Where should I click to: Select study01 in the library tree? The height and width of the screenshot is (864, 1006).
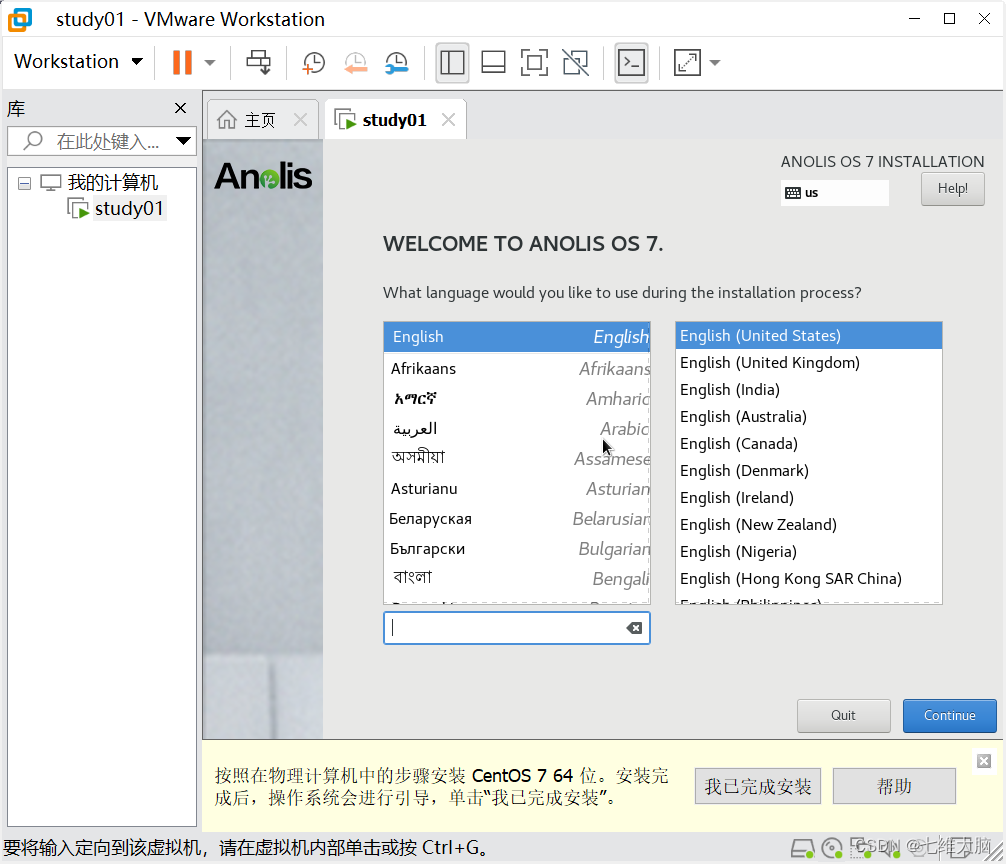[129, 208]
